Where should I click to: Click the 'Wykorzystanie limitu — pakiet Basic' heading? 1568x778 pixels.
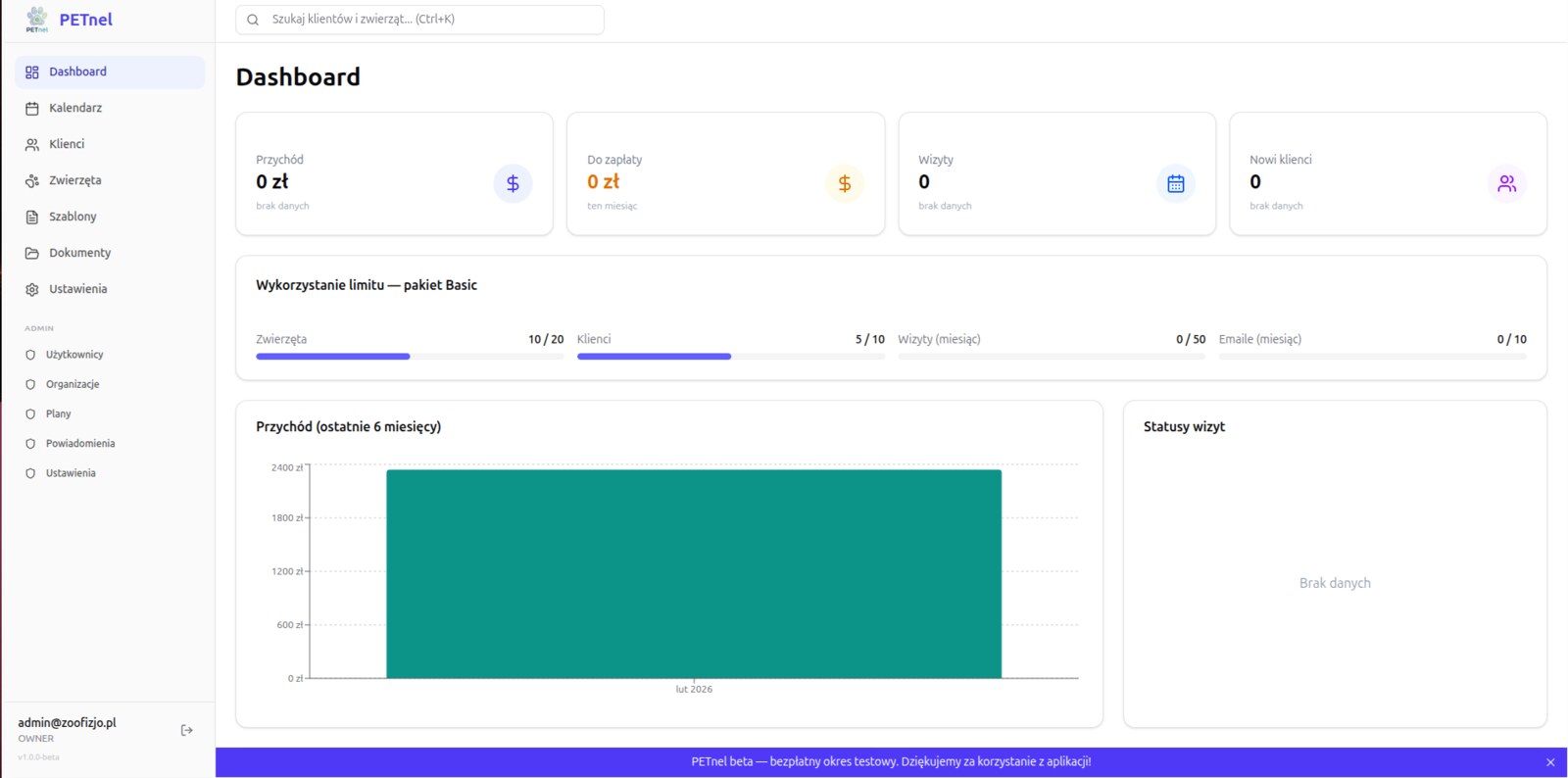(367, 285)
